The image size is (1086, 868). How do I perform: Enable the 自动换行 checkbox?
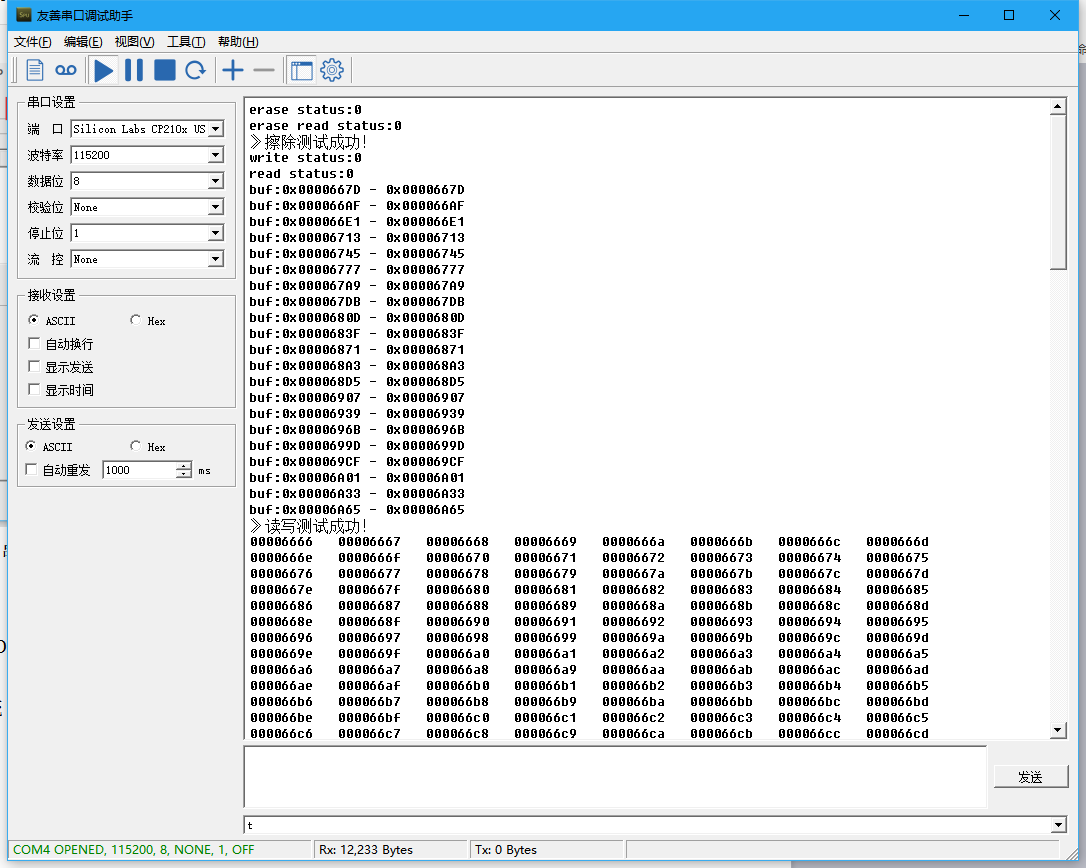[35, 343]
